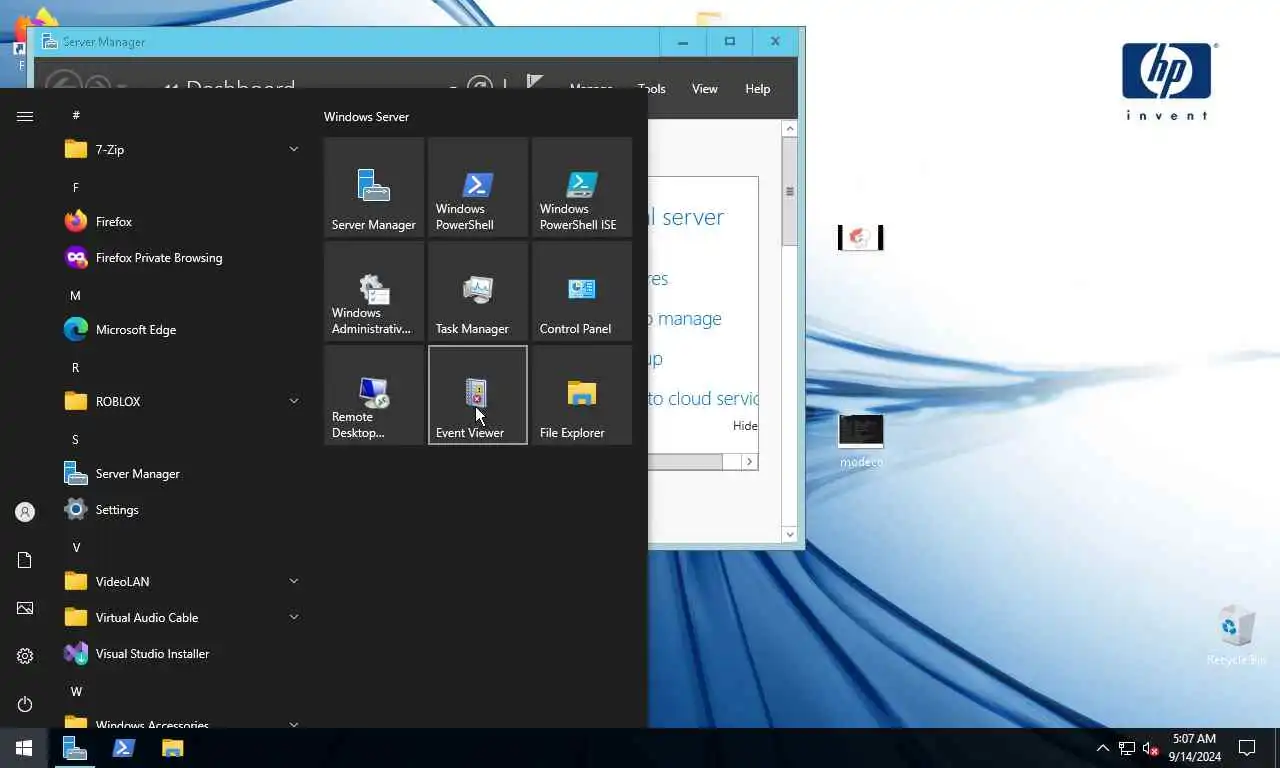Viewport: 1280px width, 768px height.
Task: Show hidden system tray icons
Action: point(1103,748)
